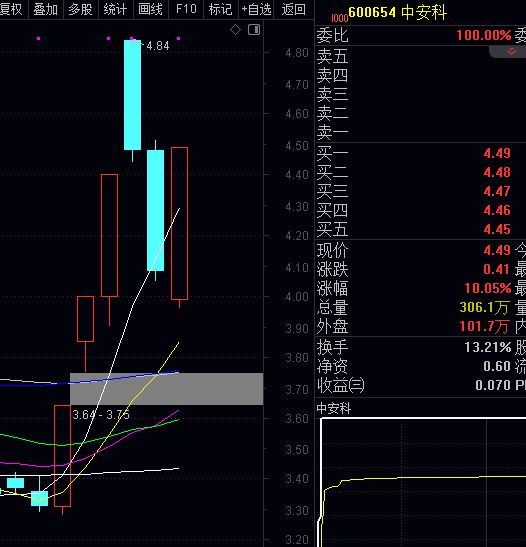
Task: Click the 中安科 intraday chart label
Action: (334, 408)
